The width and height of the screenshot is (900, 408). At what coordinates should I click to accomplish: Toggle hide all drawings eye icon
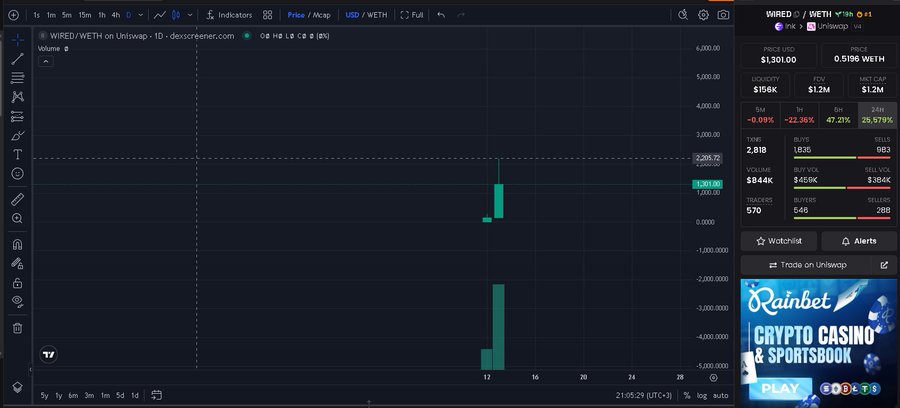pos(18,301)
